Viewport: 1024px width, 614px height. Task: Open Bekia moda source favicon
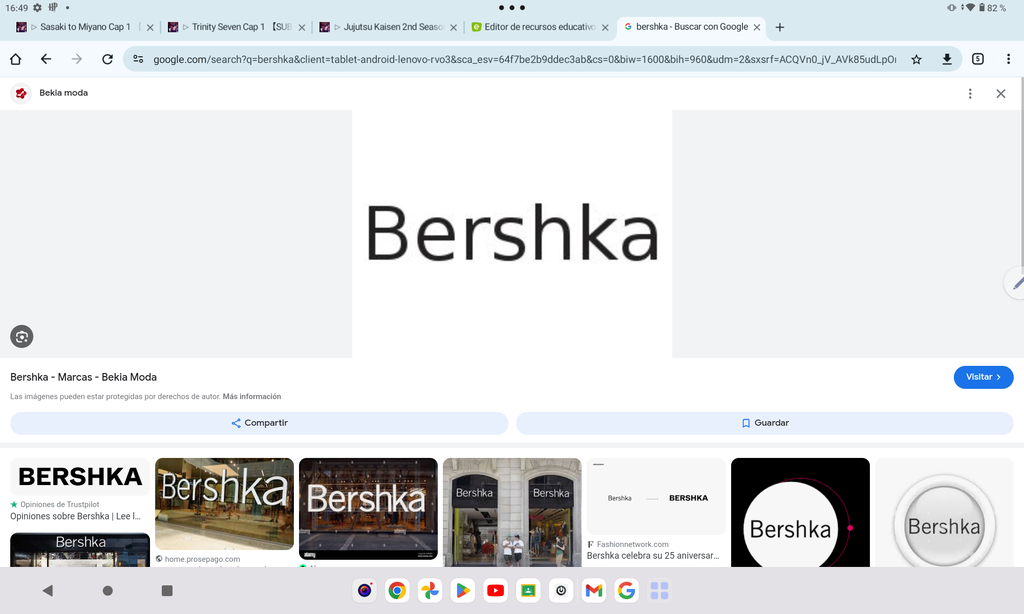(21, 93)
